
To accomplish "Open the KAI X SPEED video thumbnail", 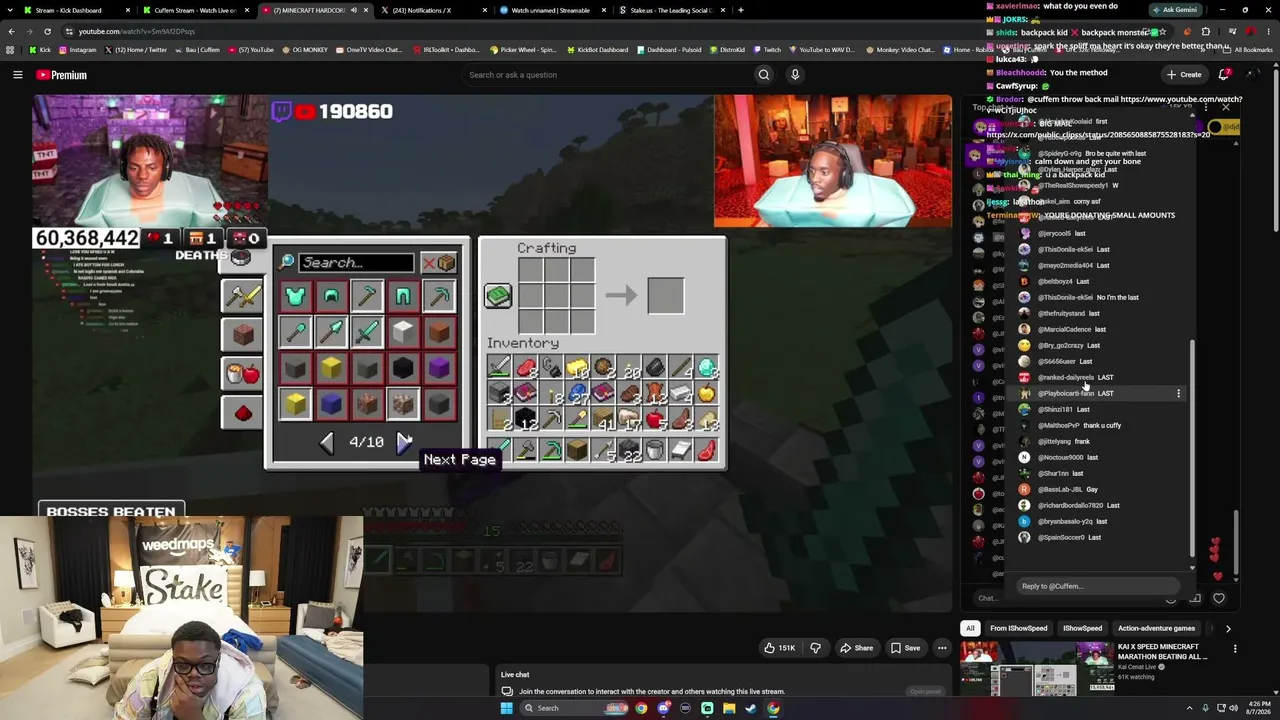I will tap(1036, 668).
